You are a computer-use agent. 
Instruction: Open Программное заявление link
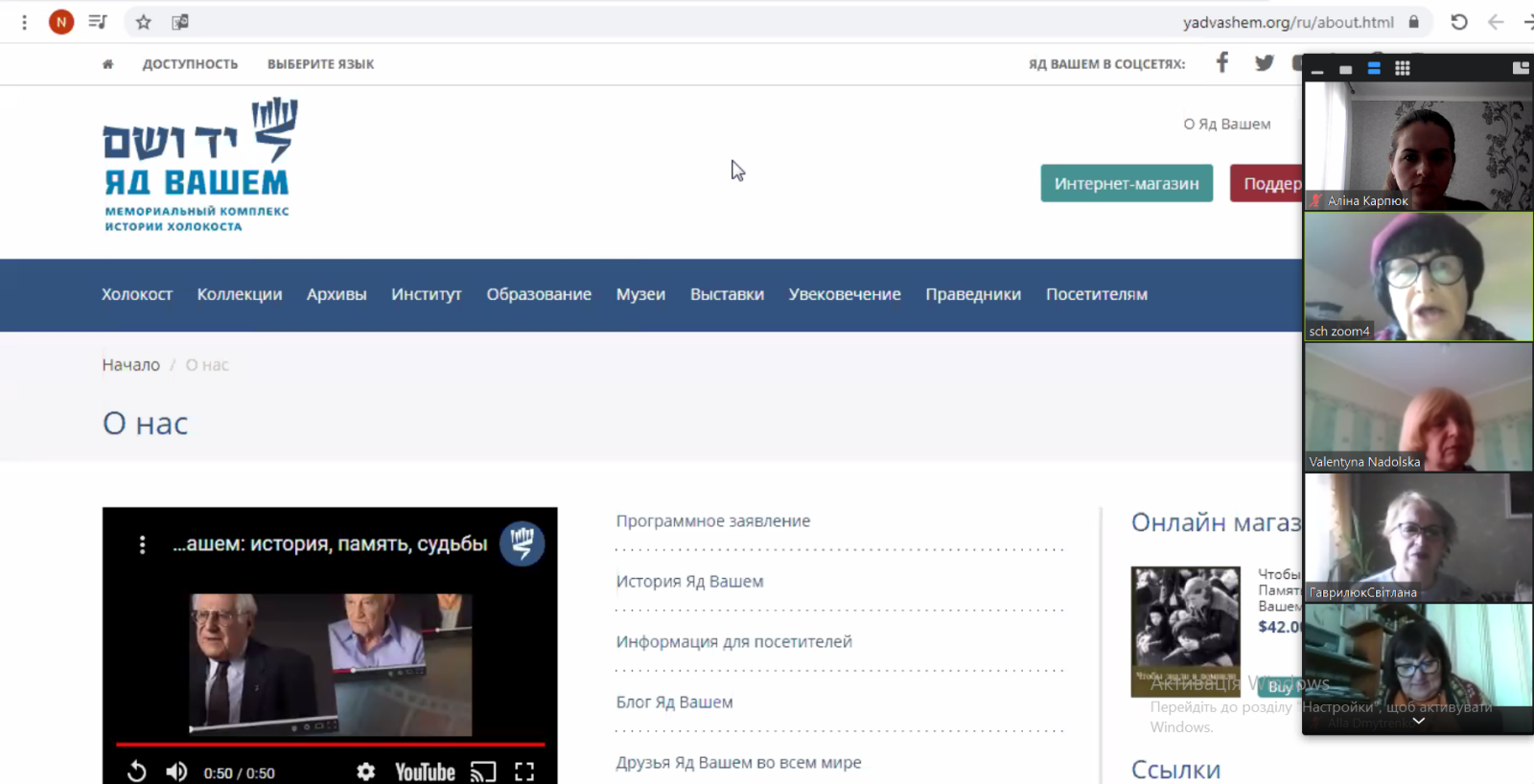point(713,521)
